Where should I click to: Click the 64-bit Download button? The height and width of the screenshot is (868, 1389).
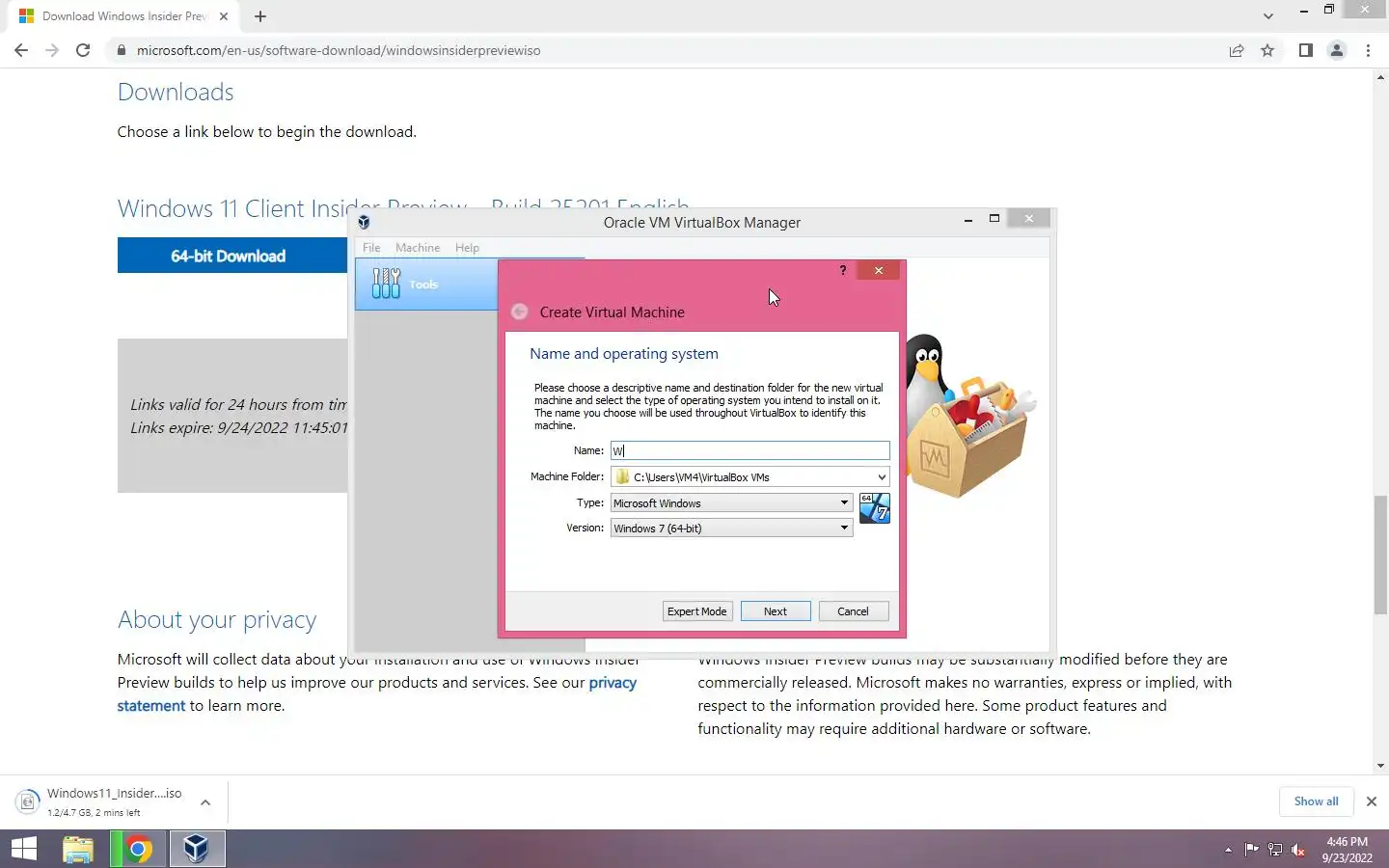tap(232, 256)
